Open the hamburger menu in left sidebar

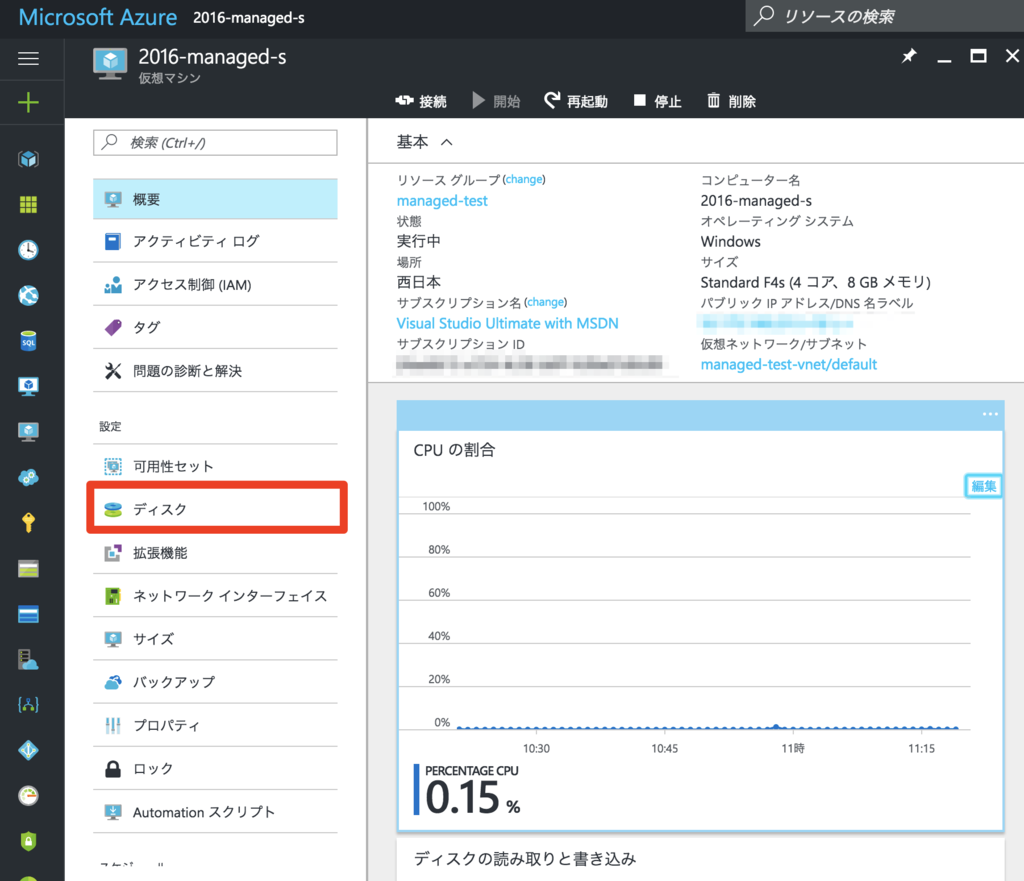click(28, 59)
